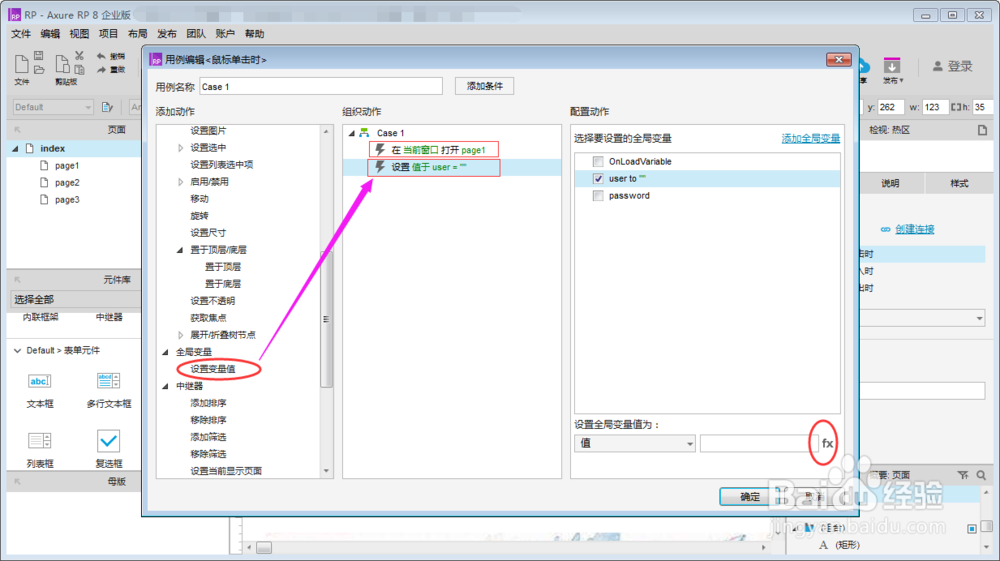
Task: Click the pop-out arrow on the pages panel
Action: tap(17, 129)
